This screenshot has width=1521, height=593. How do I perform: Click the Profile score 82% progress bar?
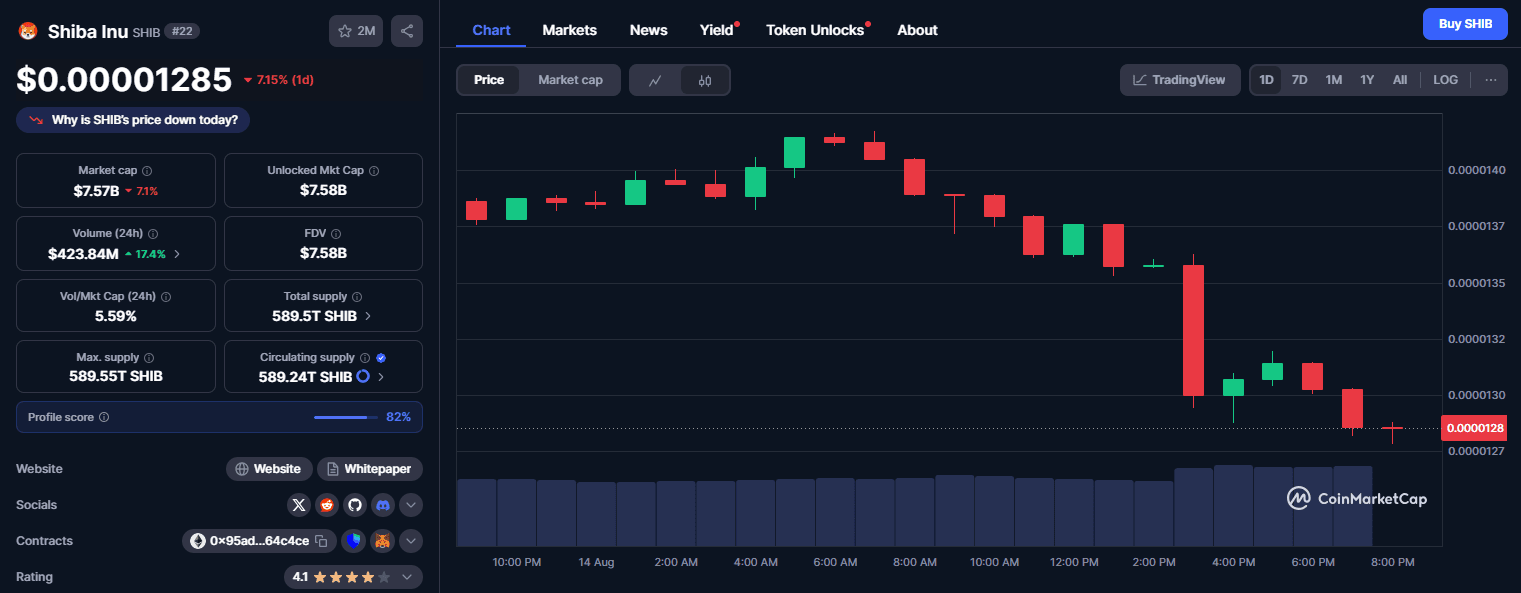(x=346, y=417)
